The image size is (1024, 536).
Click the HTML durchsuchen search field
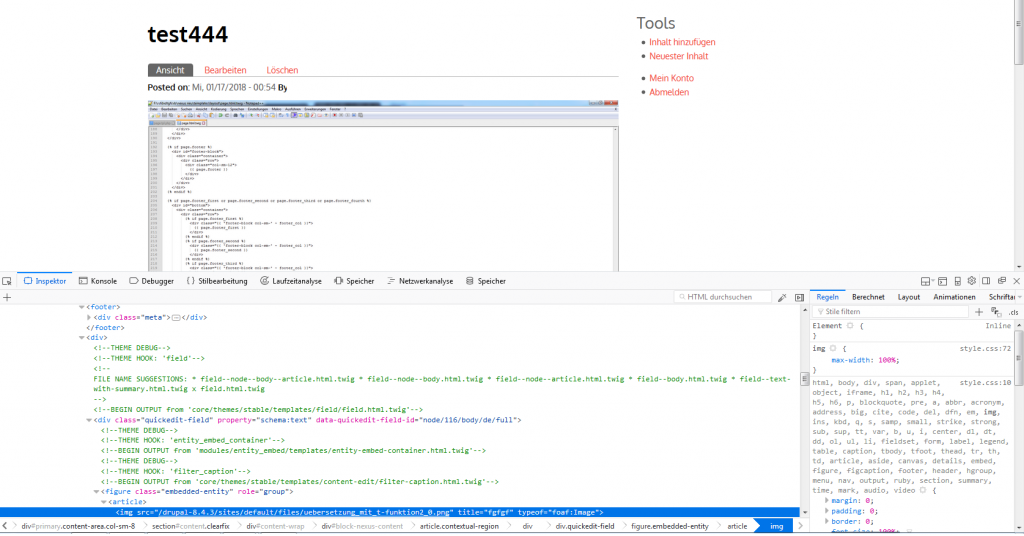click(x=720, y=297)
